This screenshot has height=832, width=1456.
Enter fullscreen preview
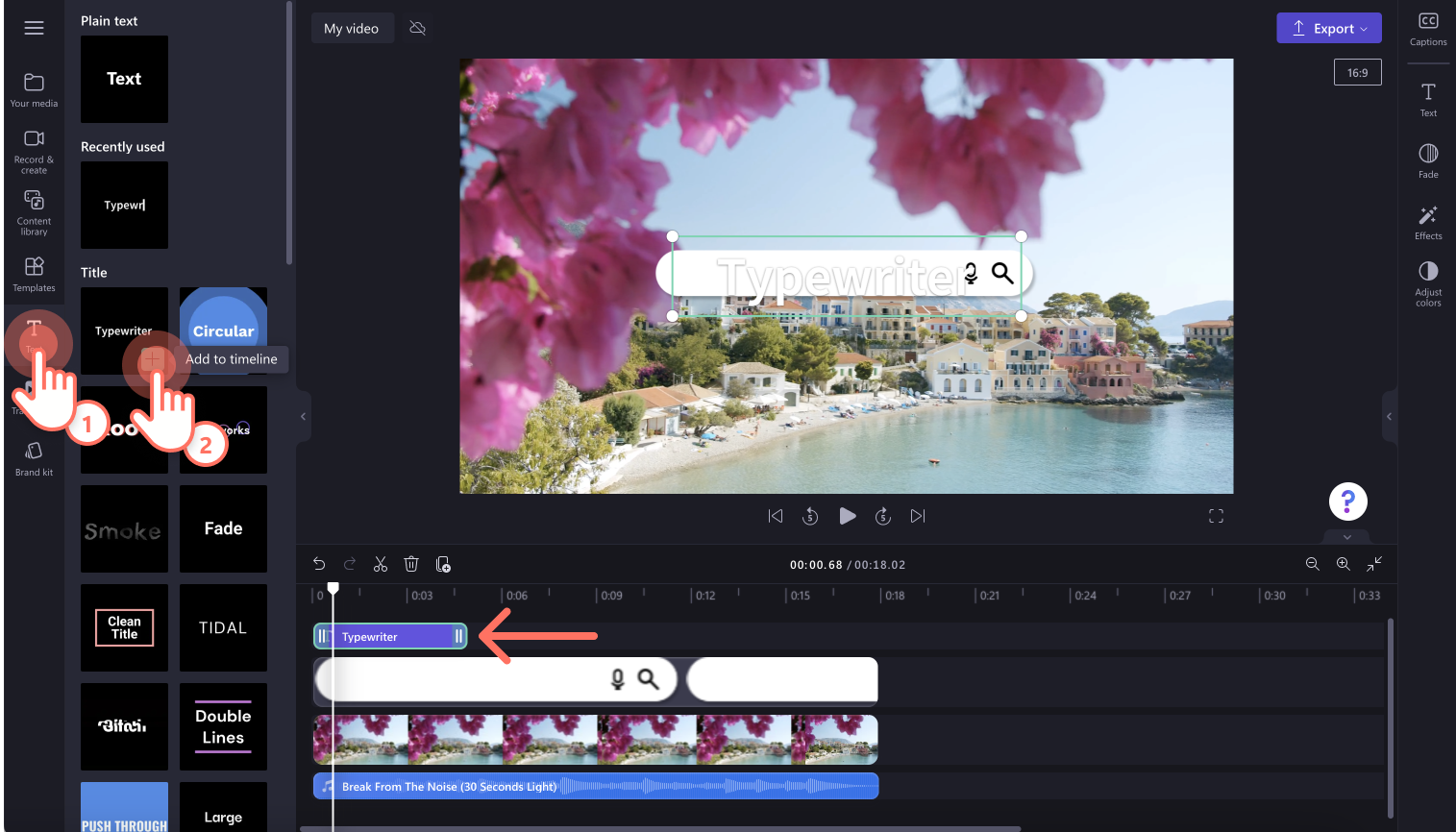point(1216,516)
